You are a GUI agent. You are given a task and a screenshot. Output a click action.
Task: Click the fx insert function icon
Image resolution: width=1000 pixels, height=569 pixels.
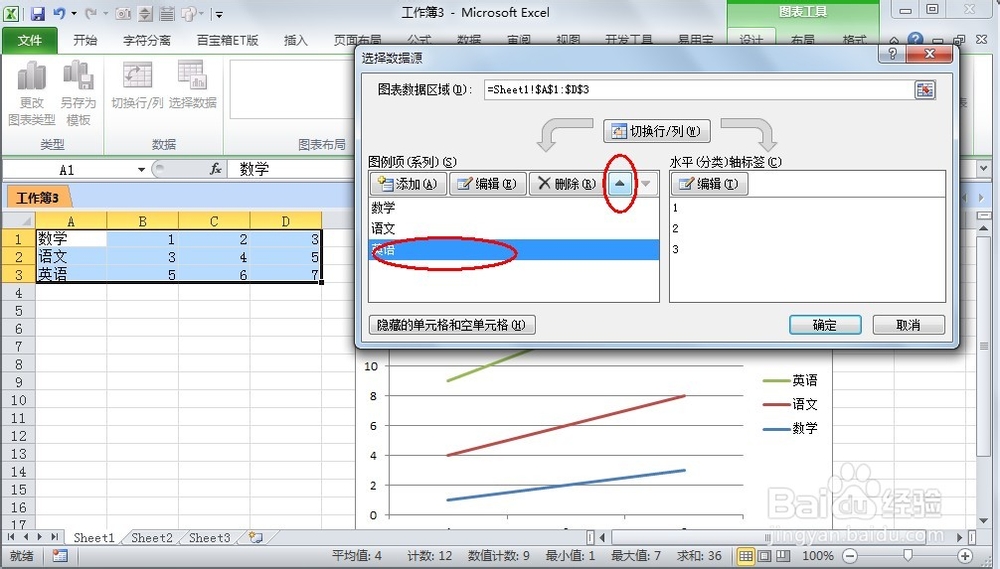[216, 169]
